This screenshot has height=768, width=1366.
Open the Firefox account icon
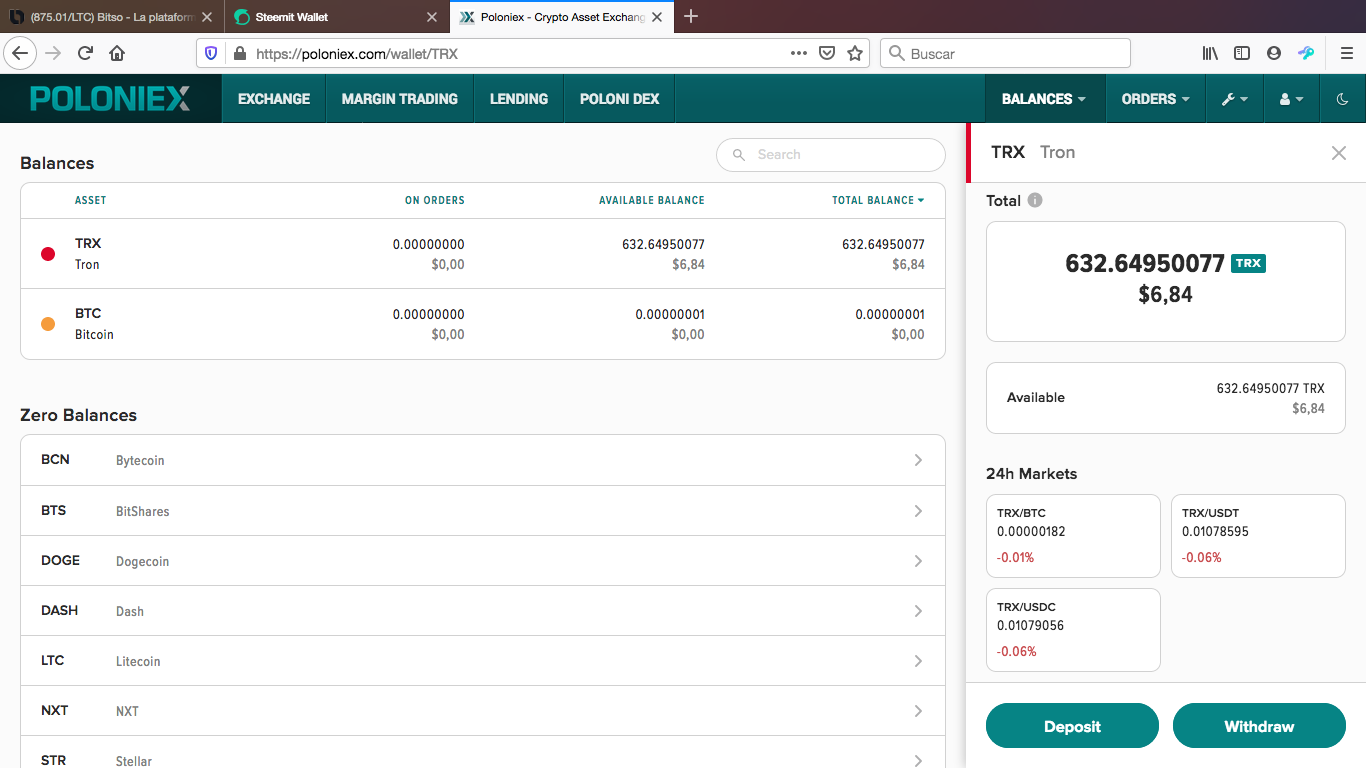[x=1274, y=53]
